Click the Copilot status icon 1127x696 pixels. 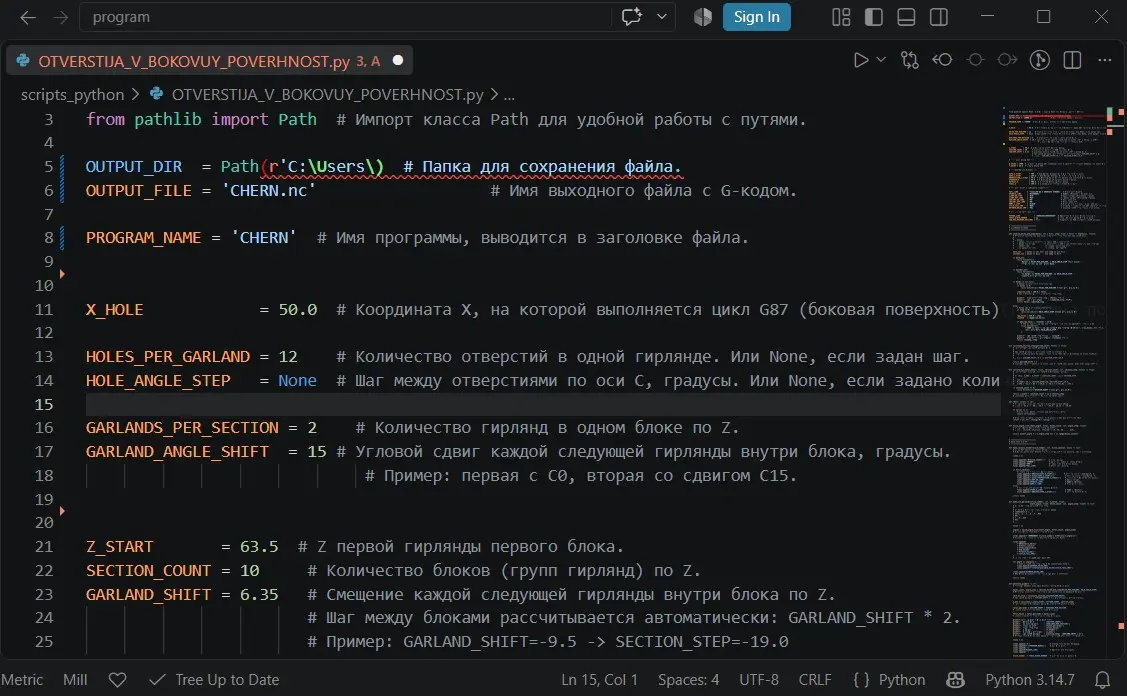pos(955,679)
